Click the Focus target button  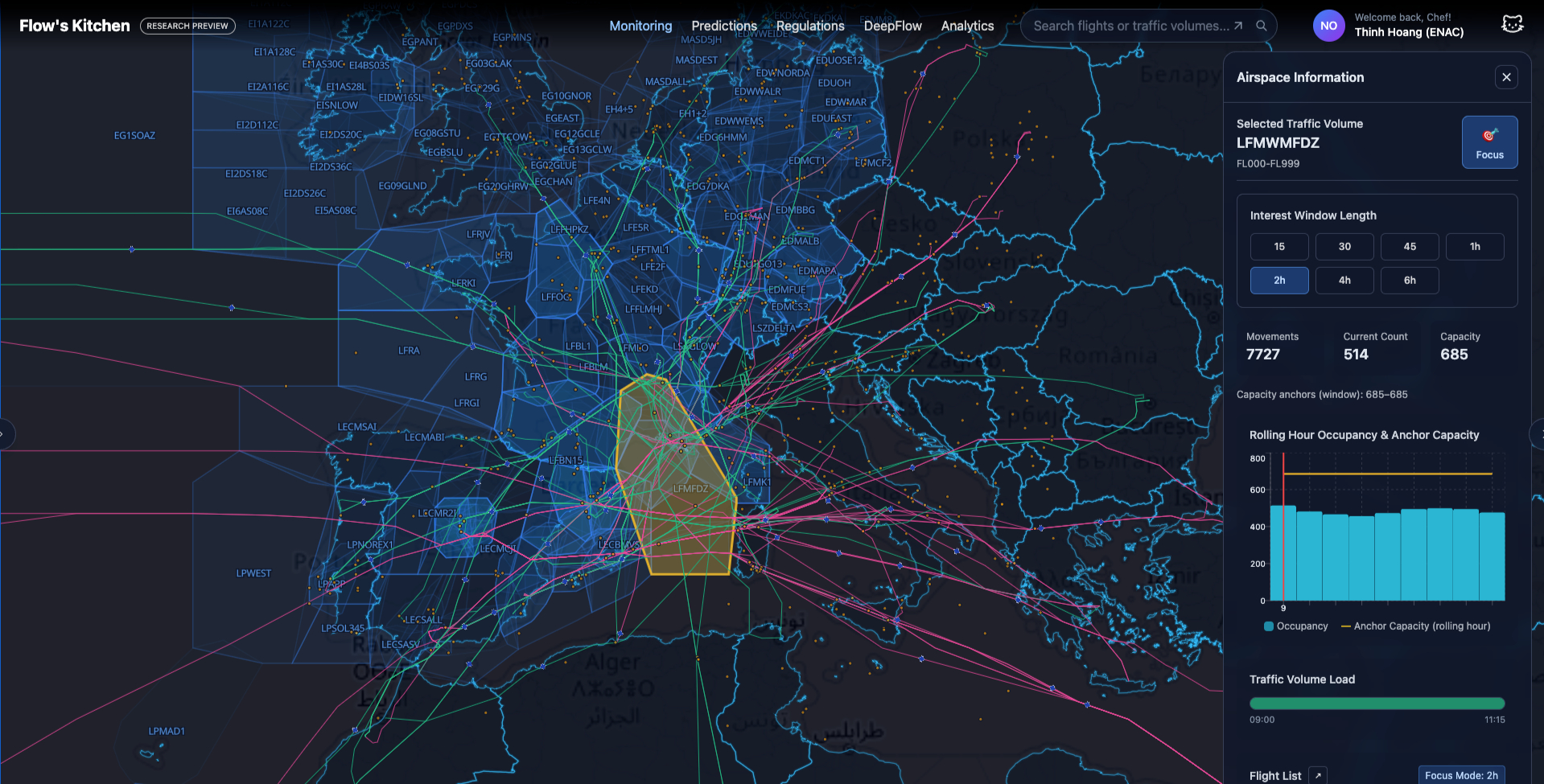click(1489, 142)
